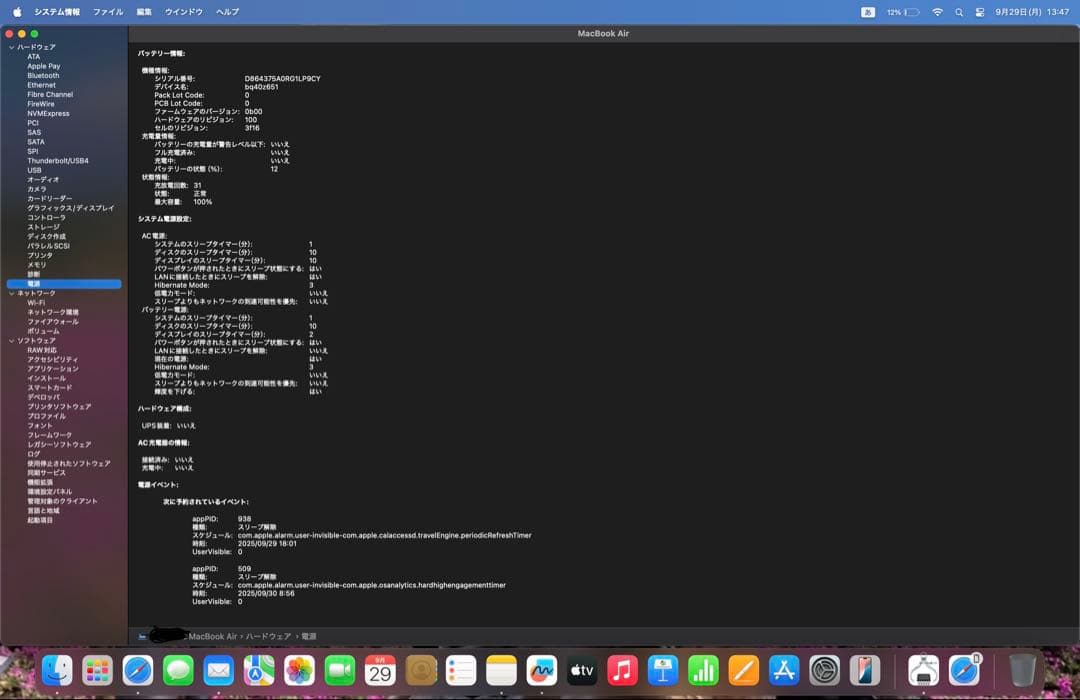This screenshot has height=700, width=1080.
Task: Open the Photos app in dock
Action: (x=299, y=669)
